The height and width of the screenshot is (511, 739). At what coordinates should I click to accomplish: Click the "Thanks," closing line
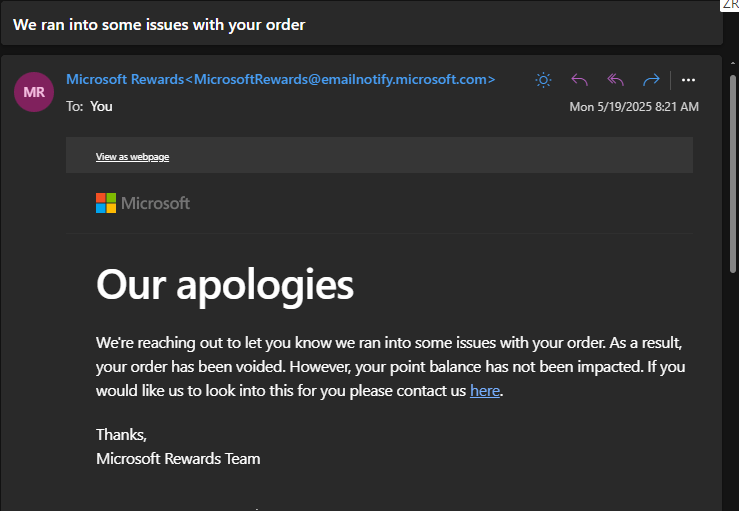click(121, 434)
